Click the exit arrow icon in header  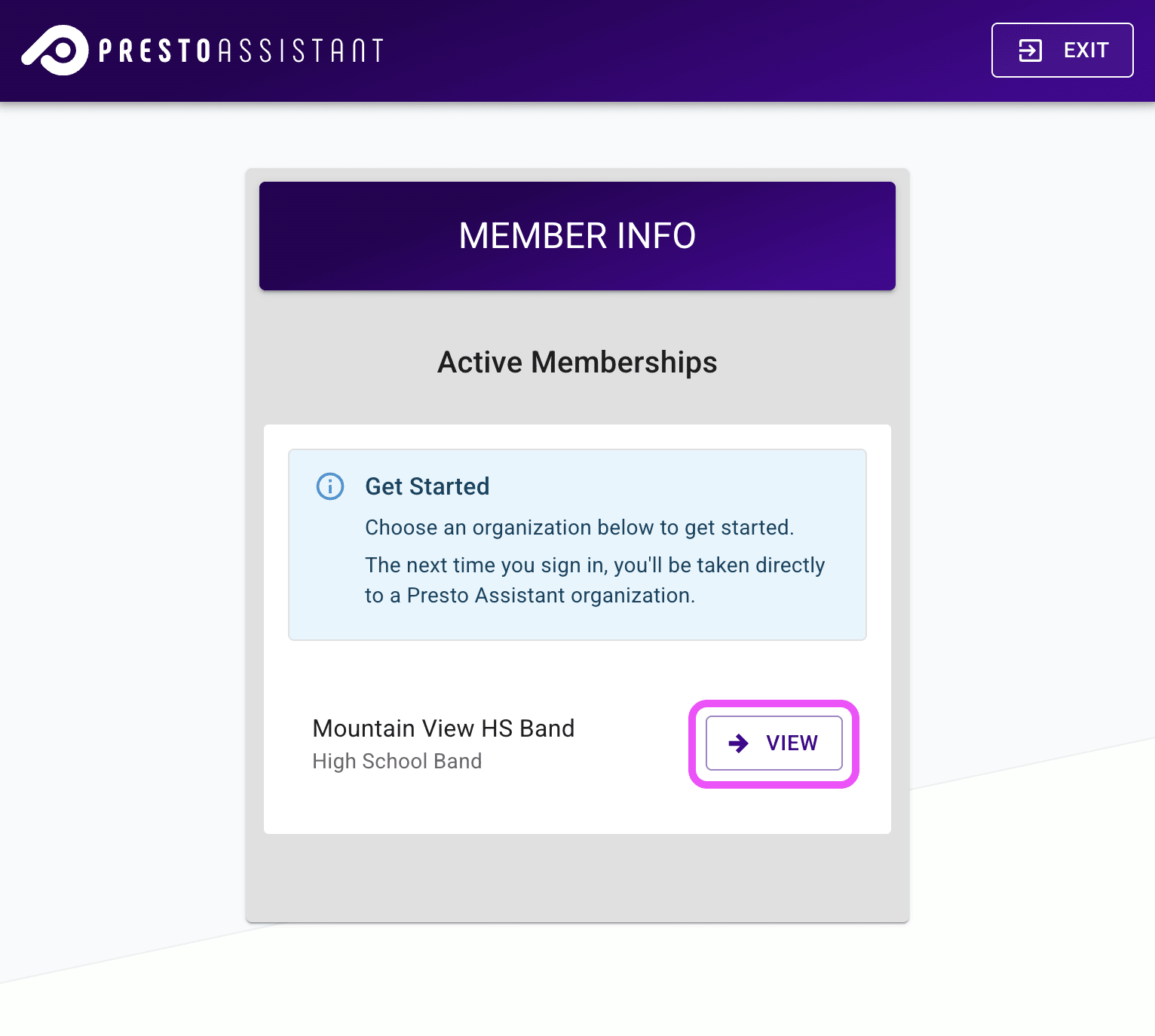tap(1030, 51)
